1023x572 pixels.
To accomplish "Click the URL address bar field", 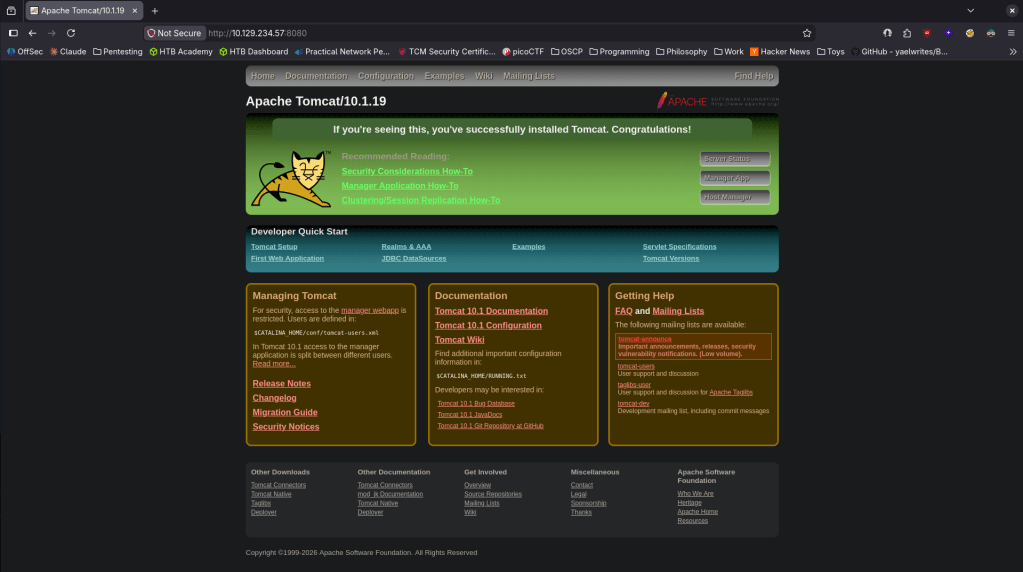I will pyautogui.click(x=500, y=33).
